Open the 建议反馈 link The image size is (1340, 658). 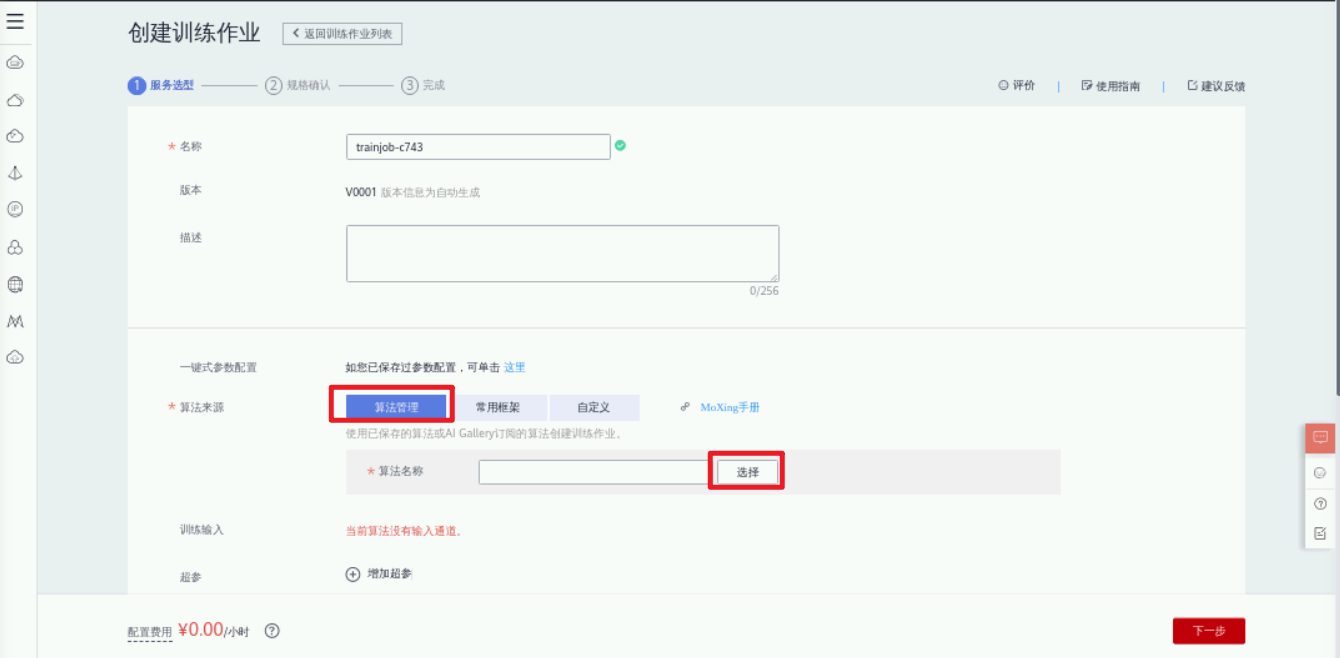(1216, 86)
